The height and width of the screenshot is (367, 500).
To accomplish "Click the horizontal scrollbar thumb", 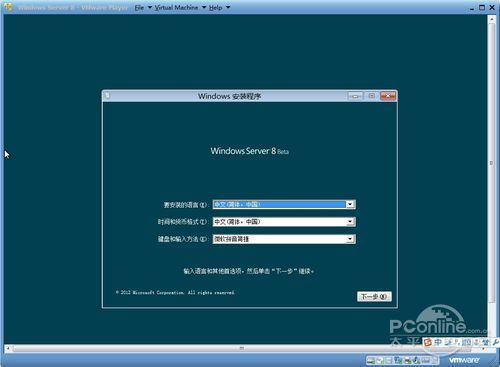I will [x=242, y=348].
